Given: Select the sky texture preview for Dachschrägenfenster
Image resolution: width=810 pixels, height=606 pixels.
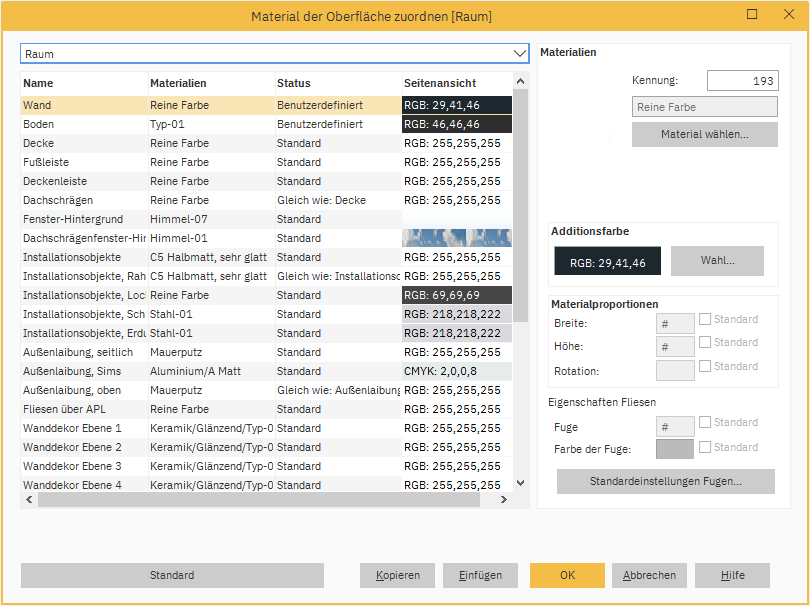Looking at the screenshot, I should click(x=456, y=238).
